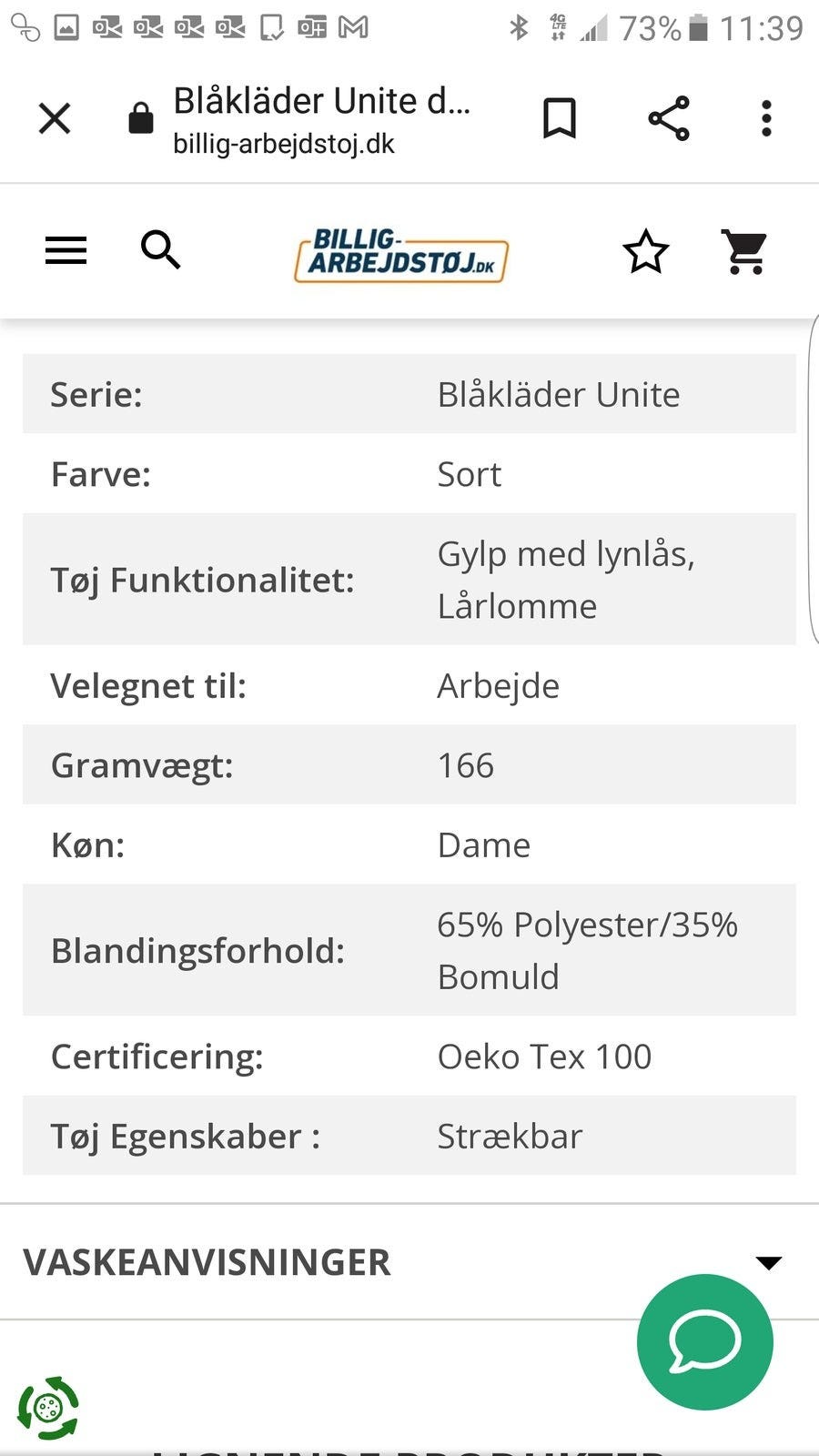
Task: View site security lock icon
Action: [x=140, y=118]
